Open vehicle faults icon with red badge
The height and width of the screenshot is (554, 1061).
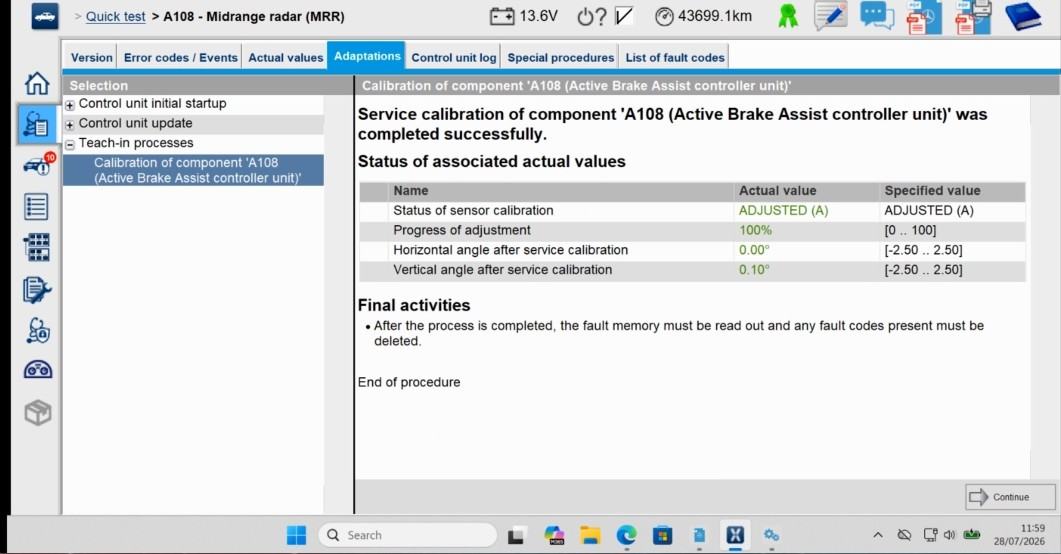tap(39, 164)
